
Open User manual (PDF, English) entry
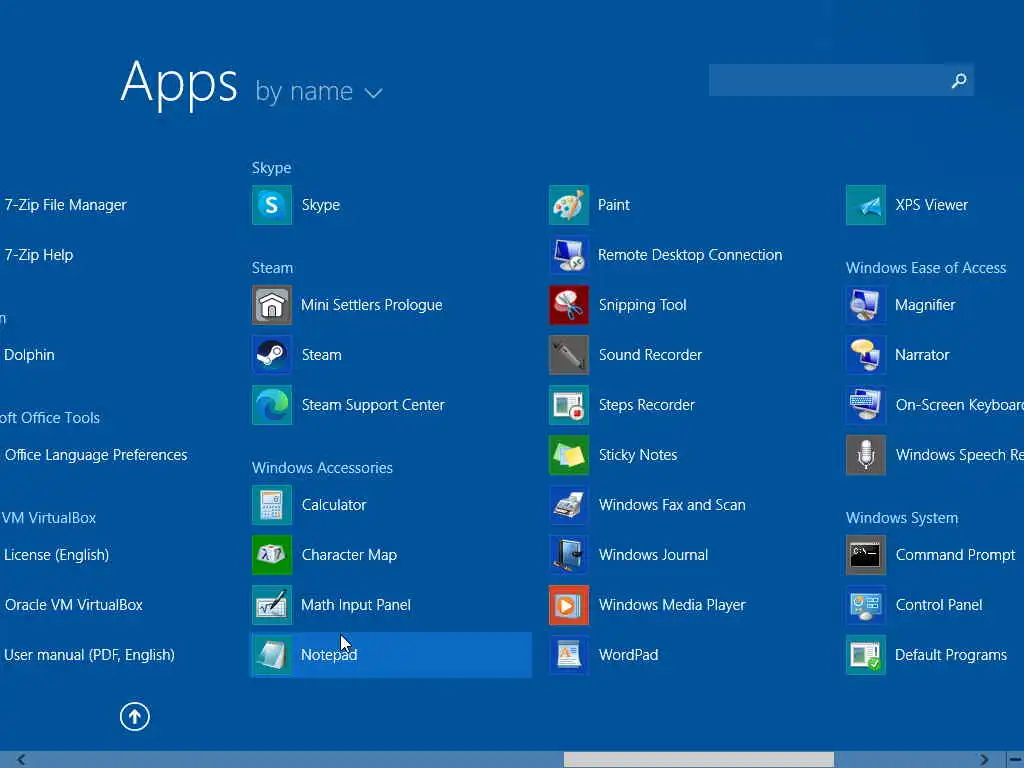coord(89,655)
